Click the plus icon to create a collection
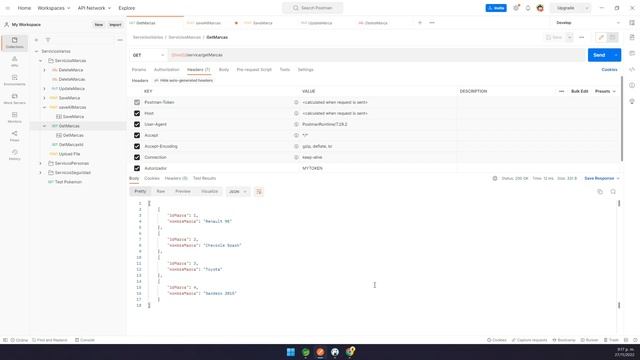 tap(36, 40)
